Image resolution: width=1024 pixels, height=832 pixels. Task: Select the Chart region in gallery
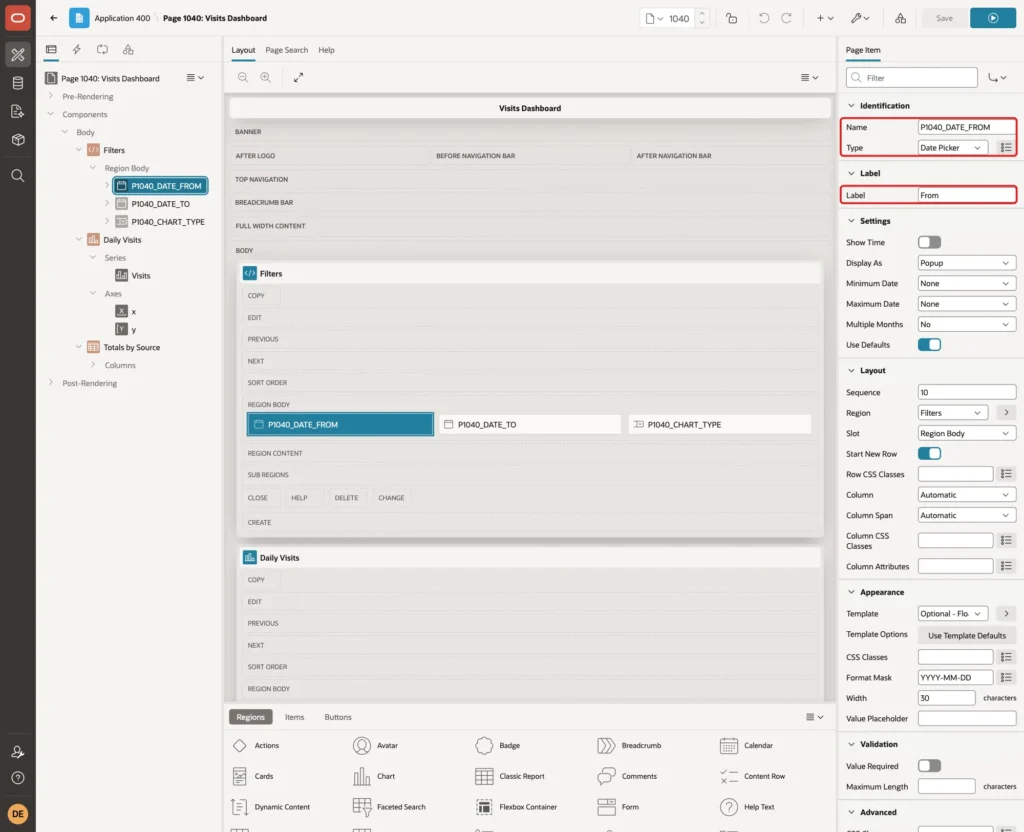(x=374, y=776)
